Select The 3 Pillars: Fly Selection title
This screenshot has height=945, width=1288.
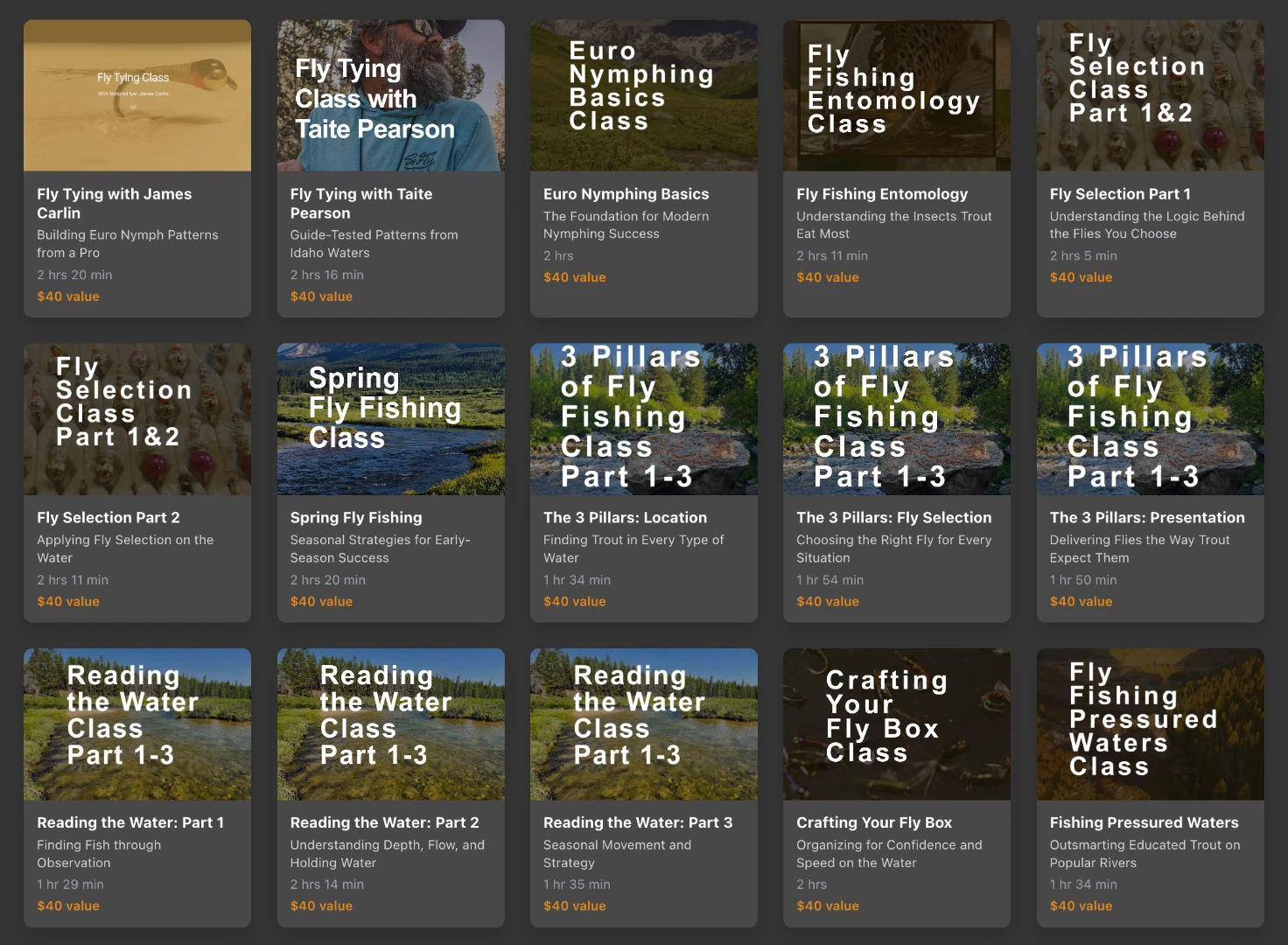(x=893, y=518)
